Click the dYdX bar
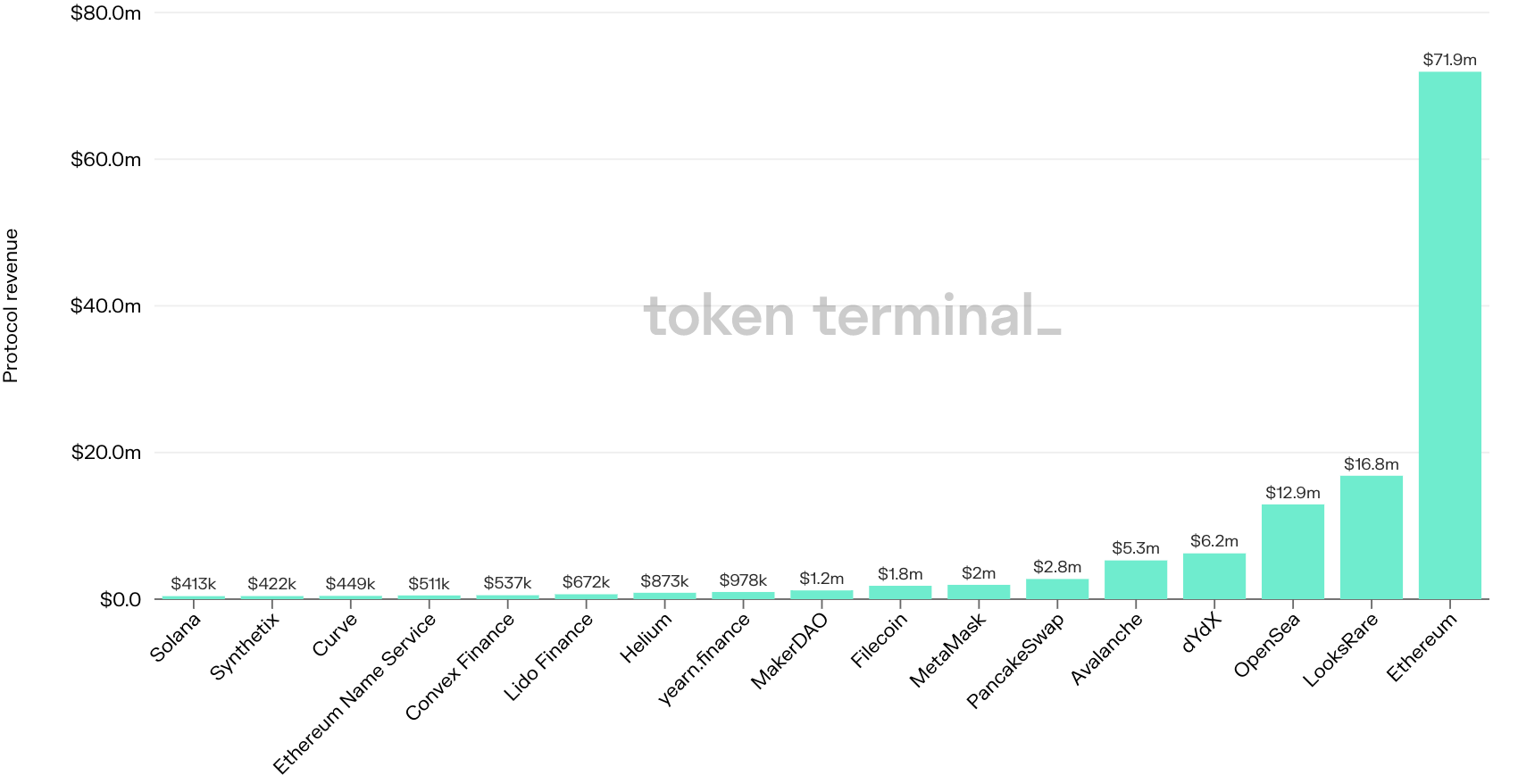The image size is (1518, 784). click(x=1214, y=576)
